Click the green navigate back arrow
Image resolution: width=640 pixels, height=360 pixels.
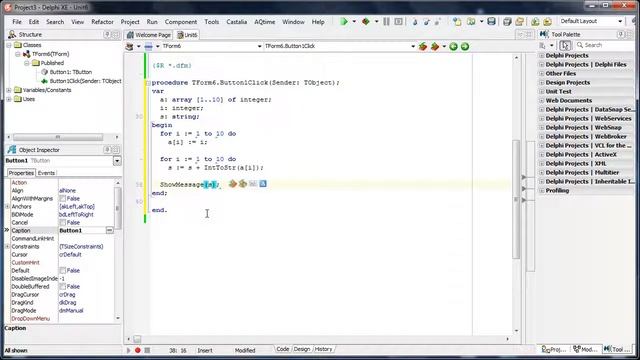coord(453,47)
